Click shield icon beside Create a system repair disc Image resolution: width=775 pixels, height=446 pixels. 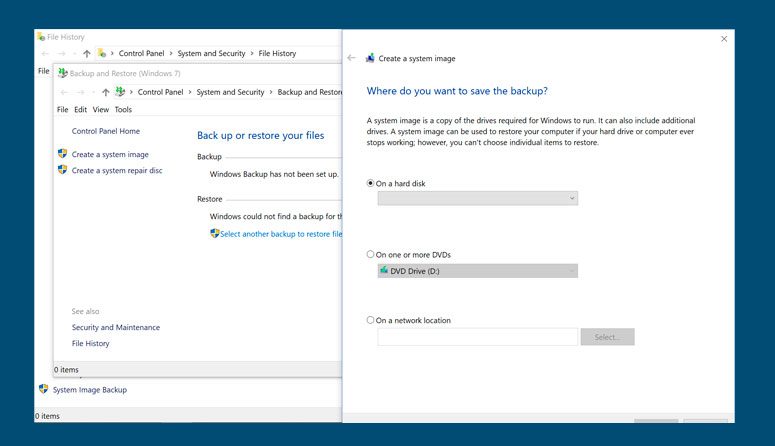click(x=62, y=170)
